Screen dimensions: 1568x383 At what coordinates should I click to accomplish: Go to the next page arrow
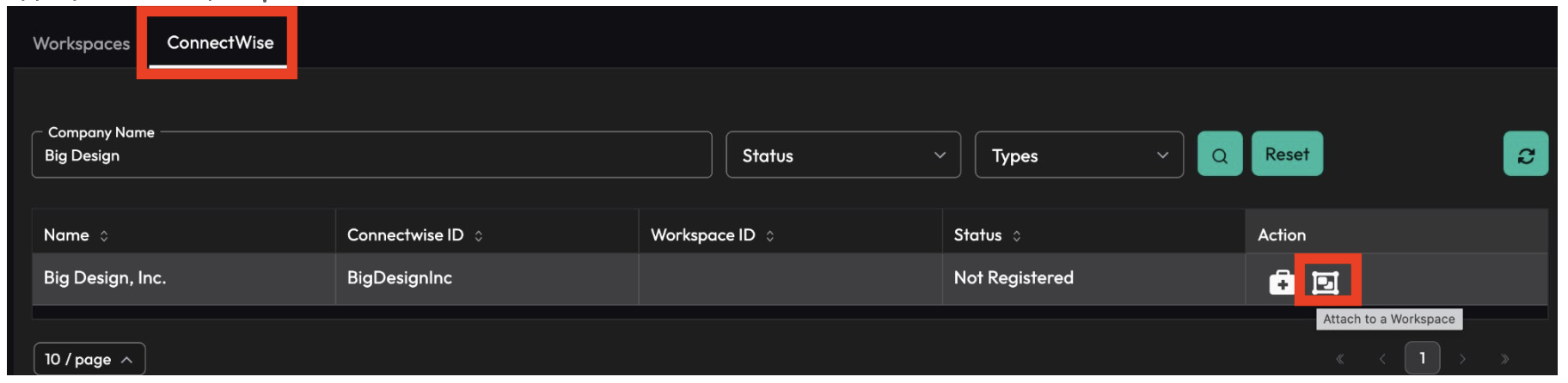[x=1462, y=359]
